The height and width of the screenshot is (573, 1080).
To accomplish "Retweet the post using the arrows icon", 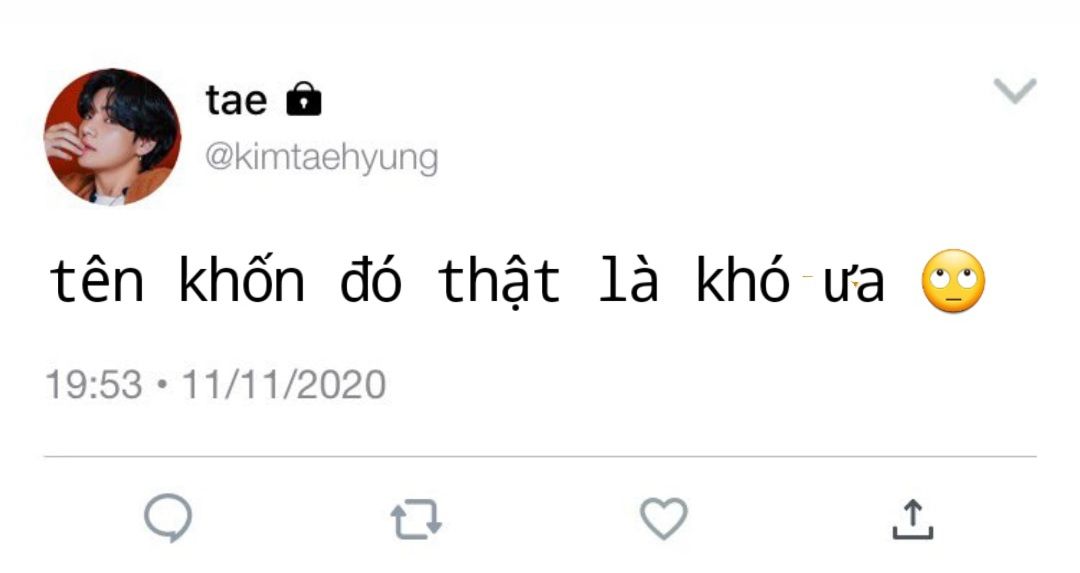I will coord(416,519).
